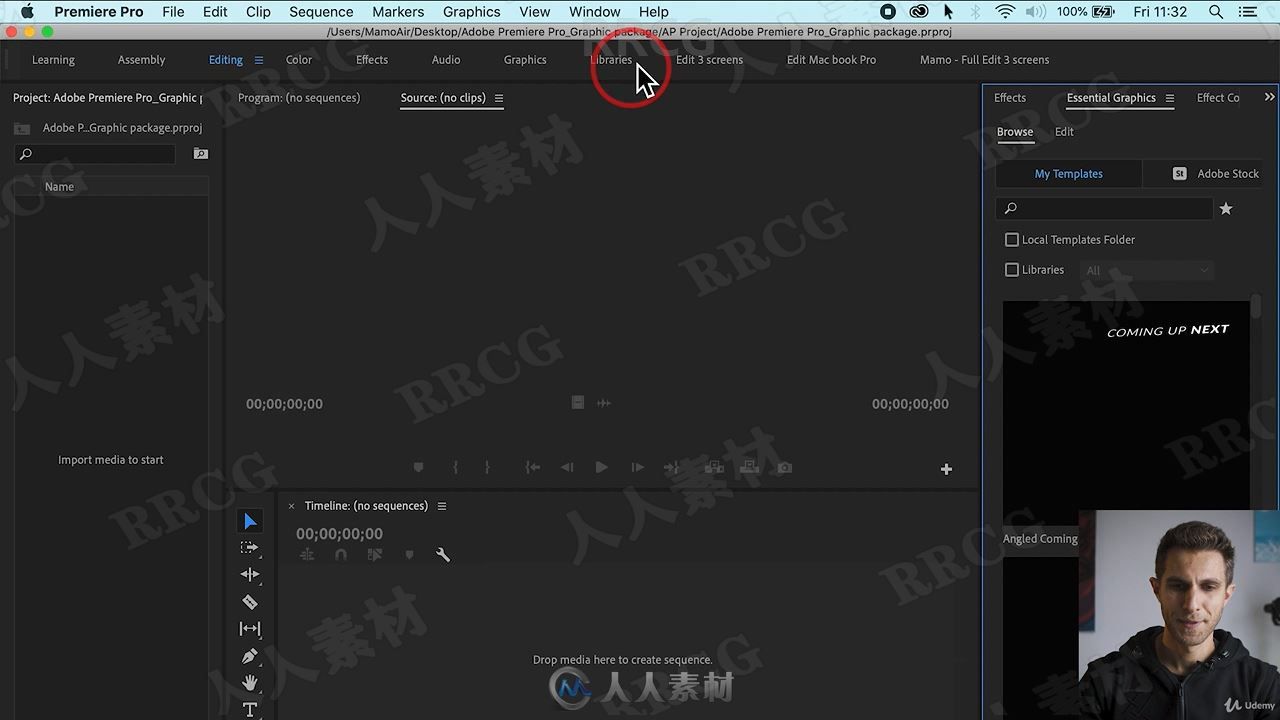
Task: Toggle Snap magnet in timeline
Action: [x=341, y=555]
